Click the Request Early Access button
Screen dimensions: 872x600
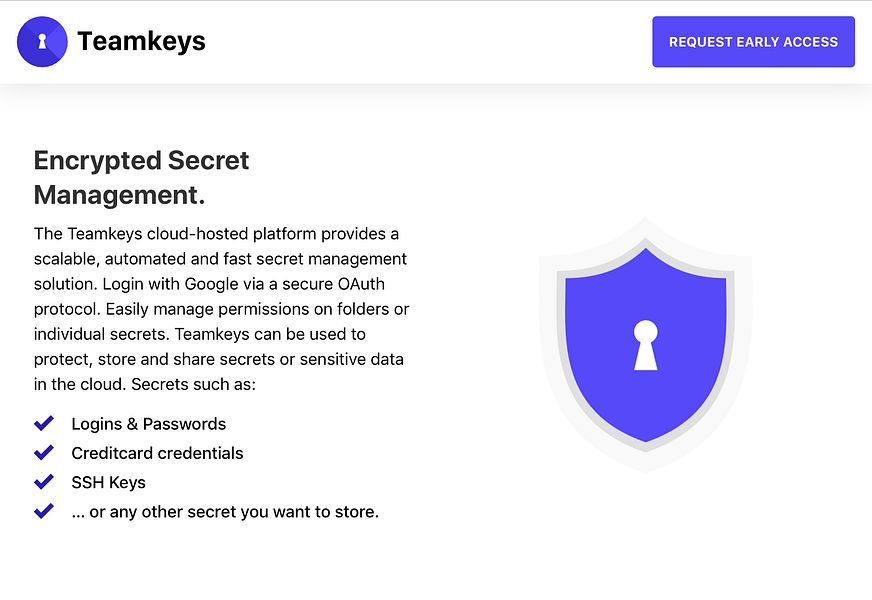click(x=753, y=42)
